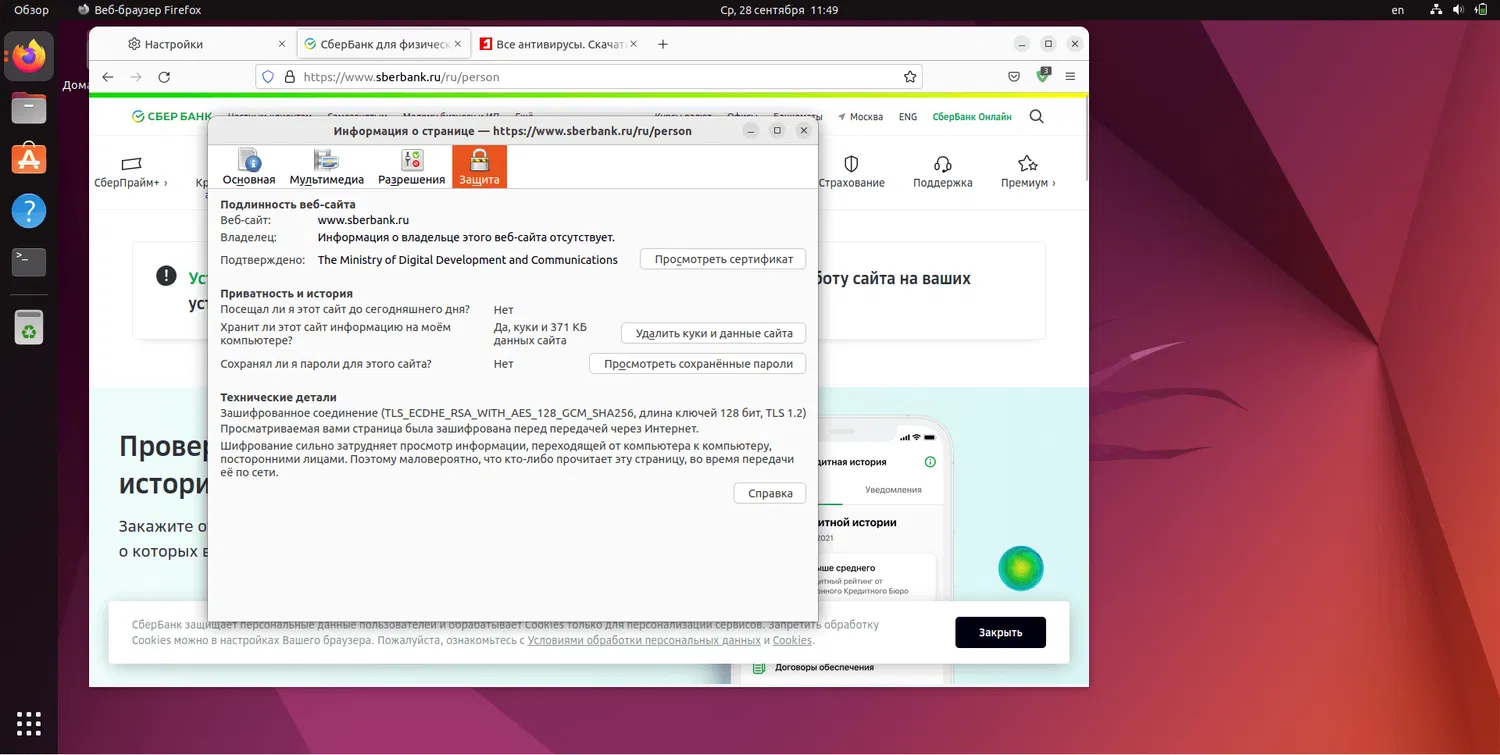Click СберБанк Онлайн link

pos(972,117)
